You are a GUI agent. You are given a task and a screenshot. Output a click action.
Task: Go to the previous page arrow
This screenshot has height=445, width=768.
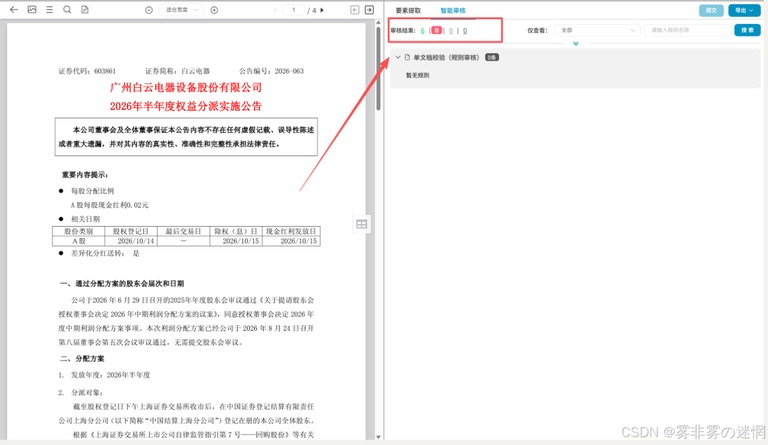275,10
